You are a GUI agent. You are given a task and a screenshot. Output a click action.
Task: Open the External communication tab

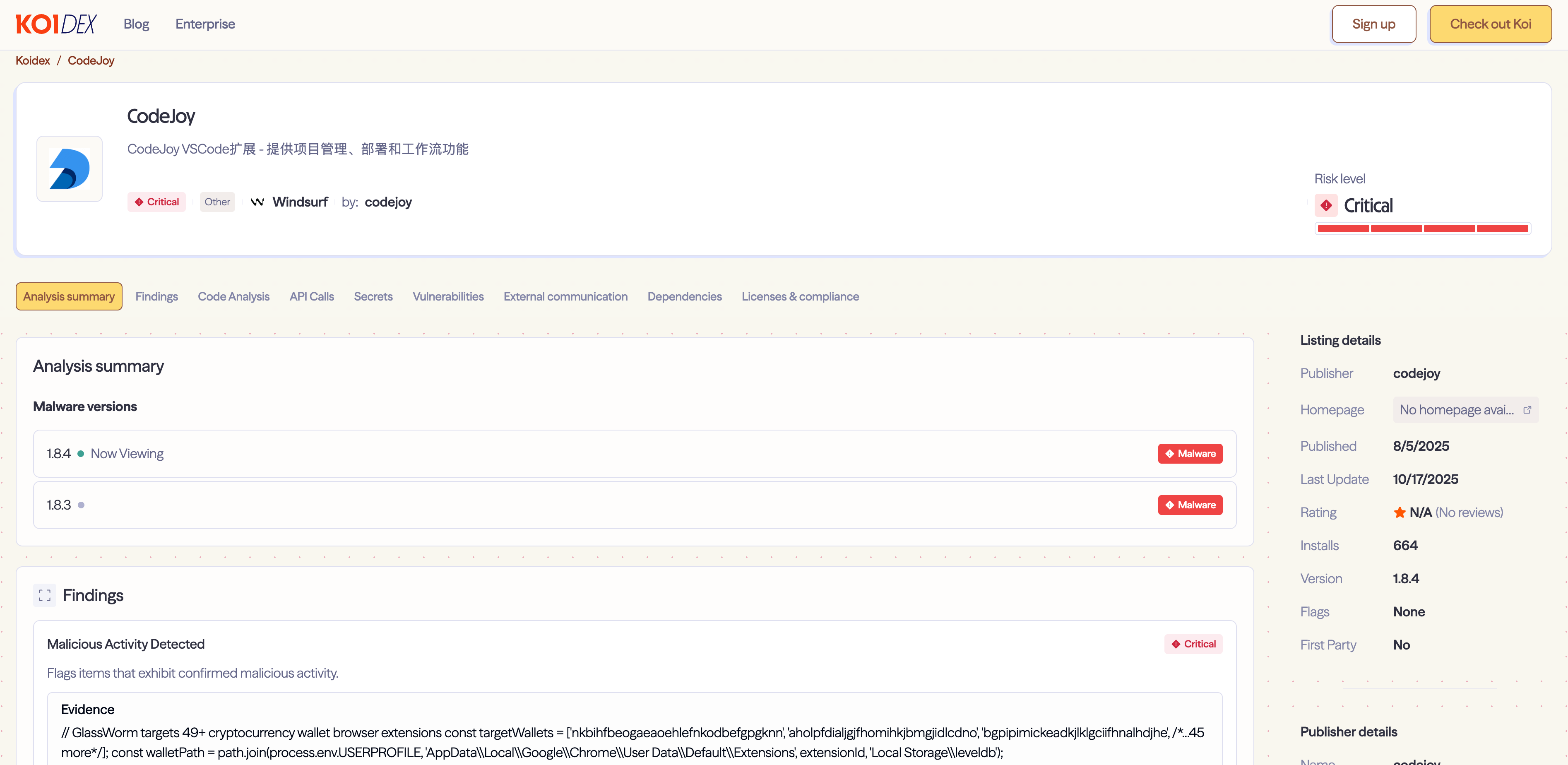click(x=565, y=296)
